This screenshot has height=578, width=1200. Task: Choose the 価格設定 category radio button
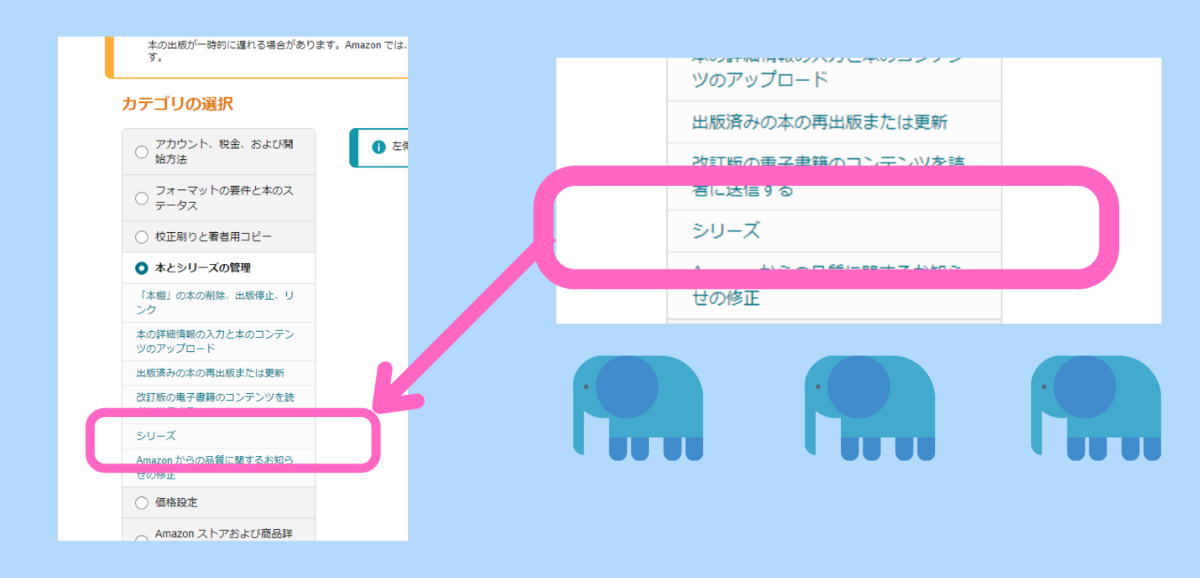tap(141, 502)
